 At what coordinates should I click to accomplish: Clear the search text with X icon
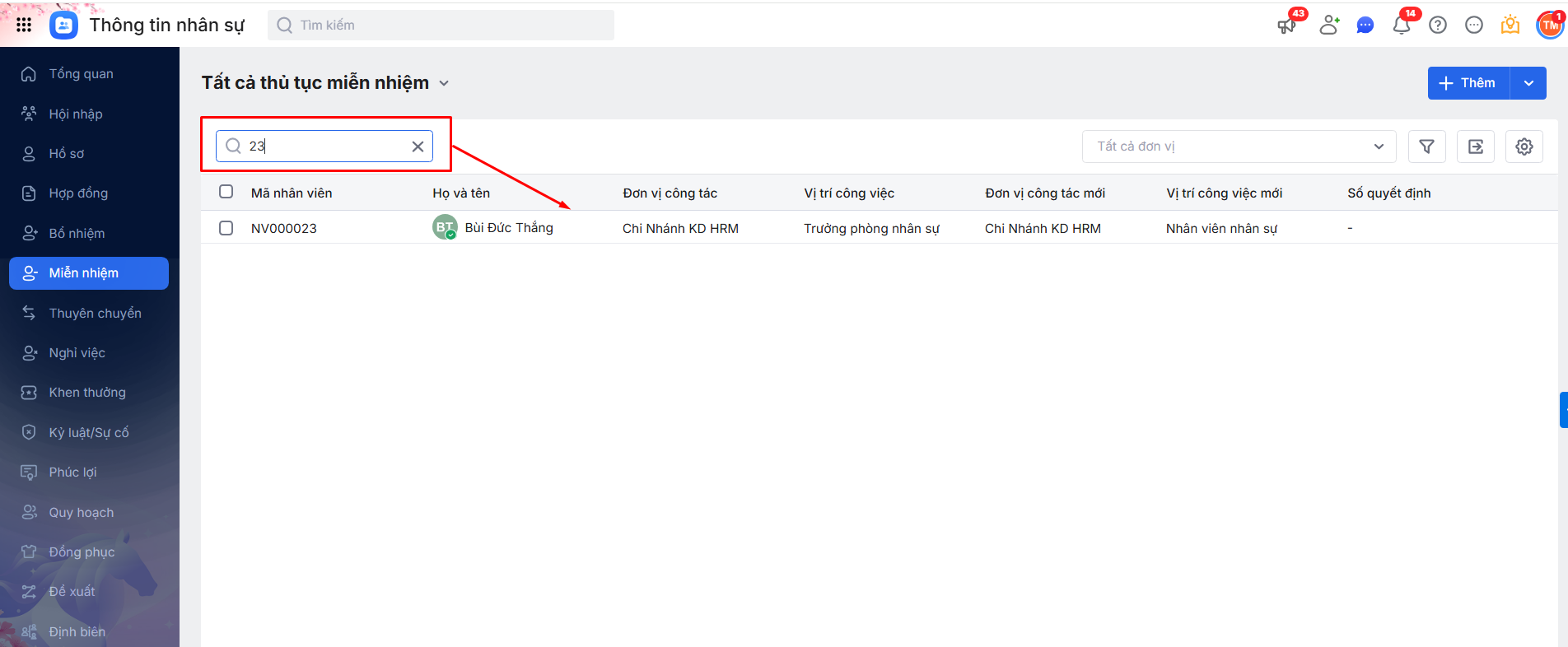click(x=418, y=147)
